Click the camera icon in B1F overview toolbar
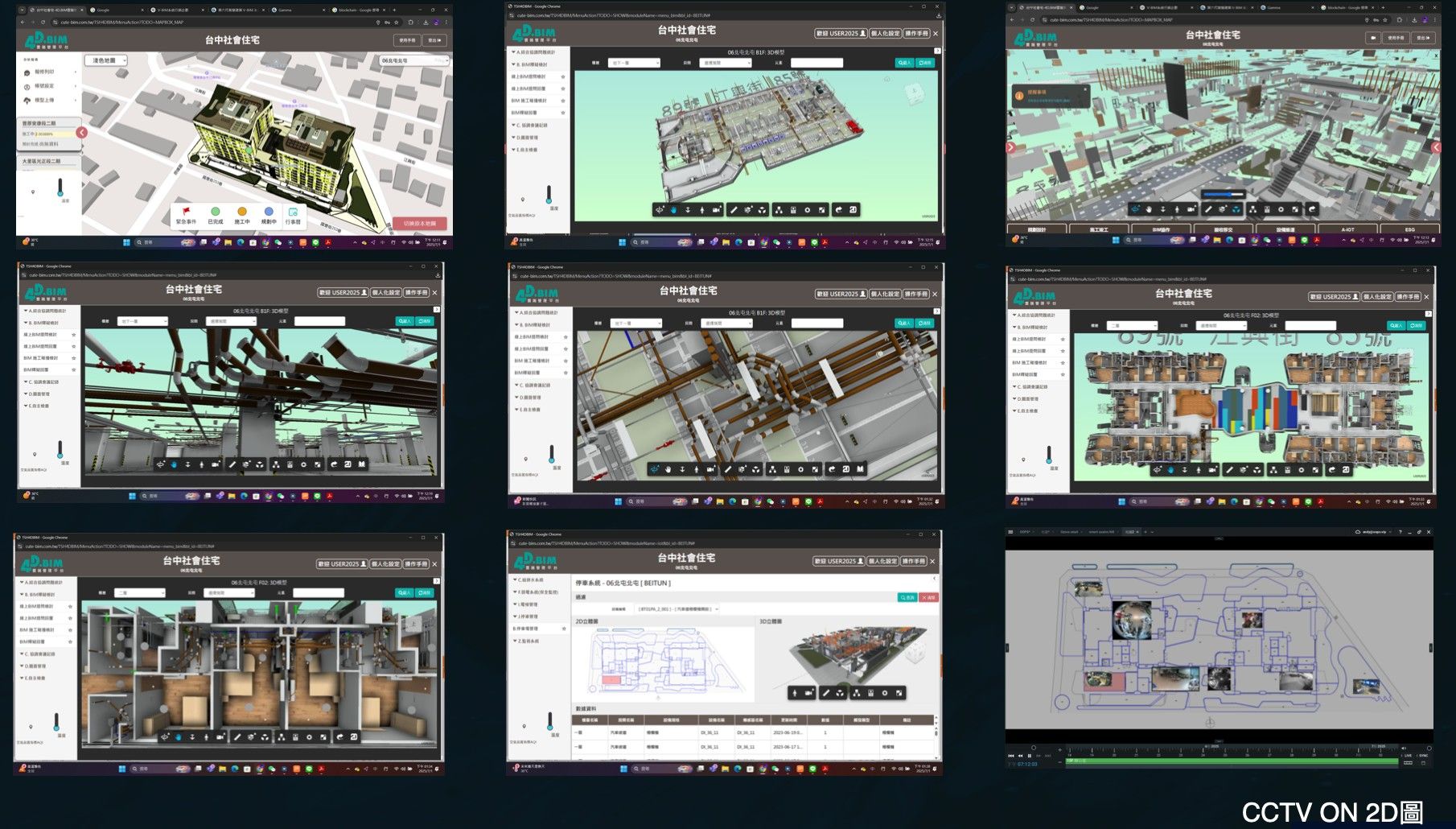This screenshot has width=1456, height=829. coord(716,210)
